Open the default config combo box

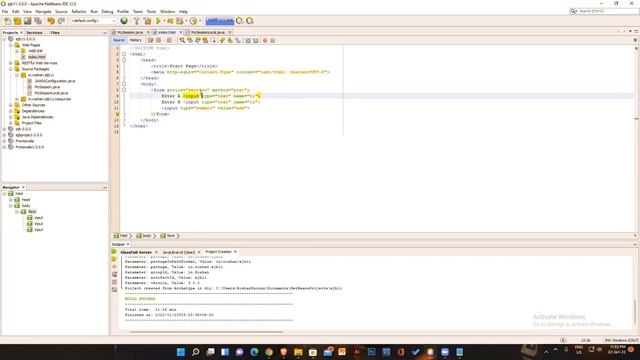(x=93, y=20)
